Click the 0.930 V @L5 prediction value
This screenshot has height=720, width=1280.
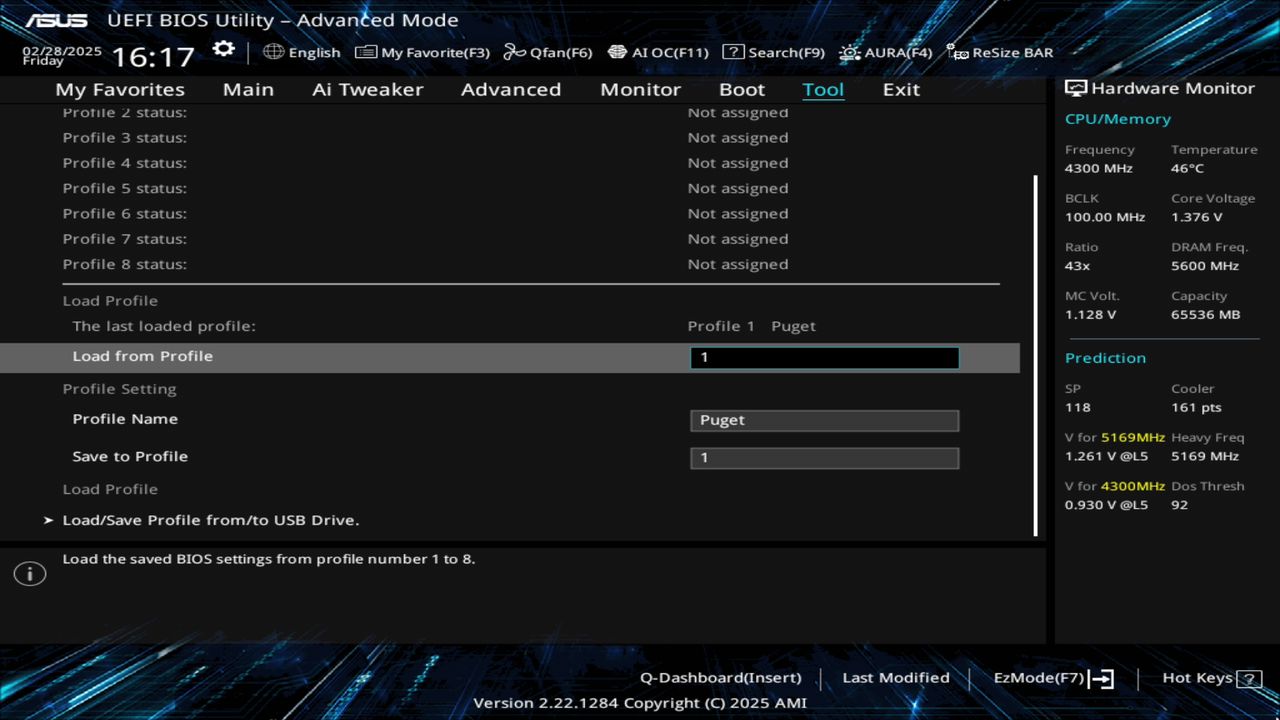point(1107,505)
